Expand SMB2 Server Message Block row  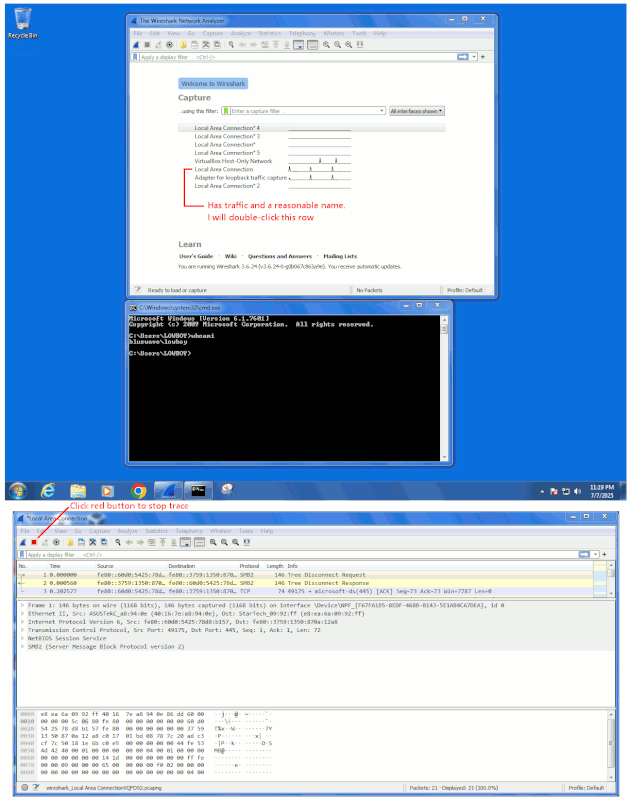[22, 646]
